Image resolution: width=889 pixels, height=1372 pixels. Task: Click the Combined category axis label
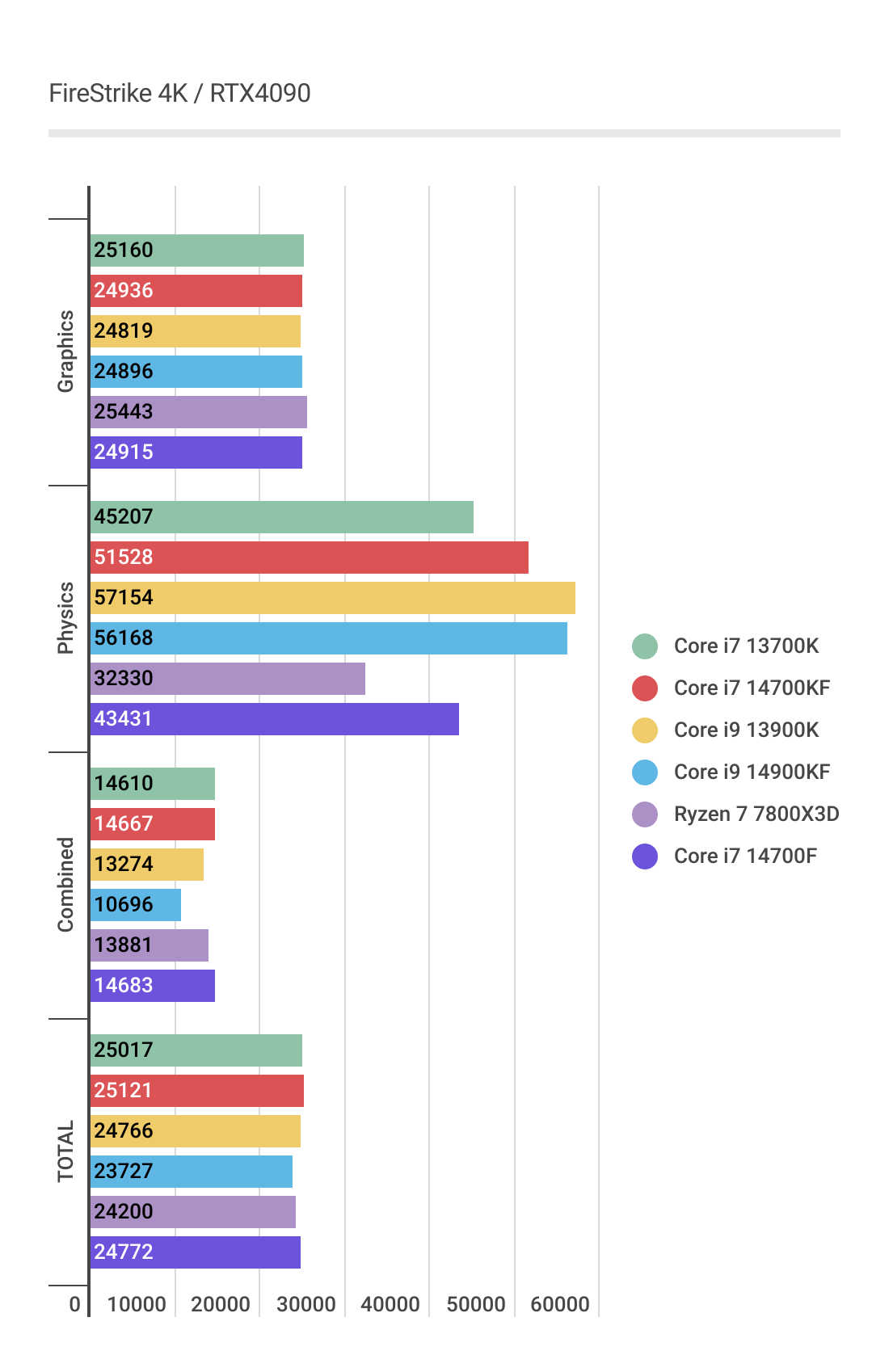[x=65, y=885]
